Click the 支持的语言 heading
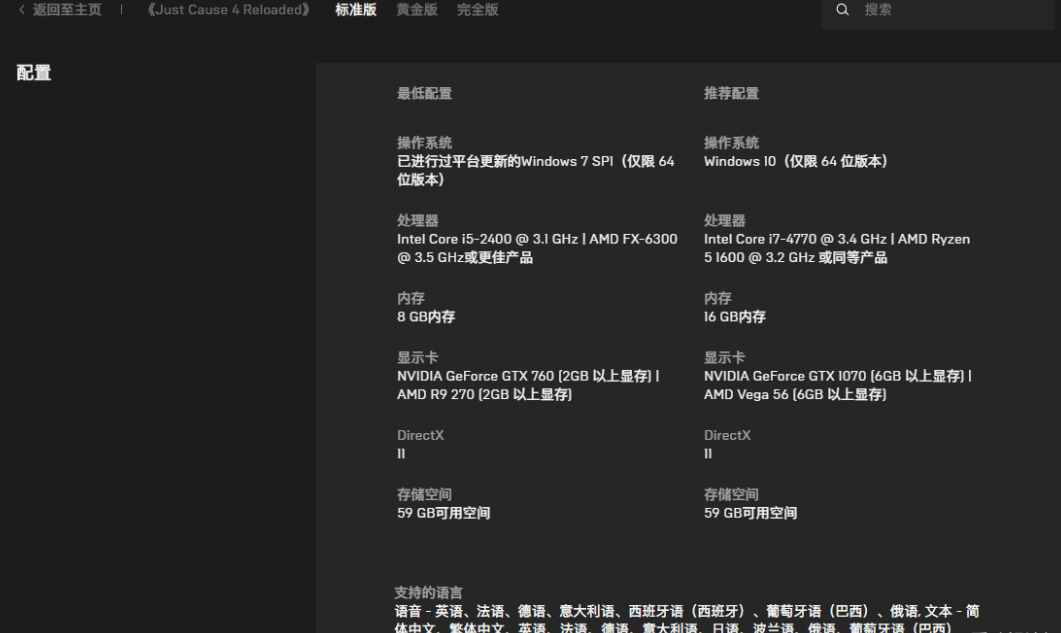This screenshot has height=633, width=1061. coord(428,593)
